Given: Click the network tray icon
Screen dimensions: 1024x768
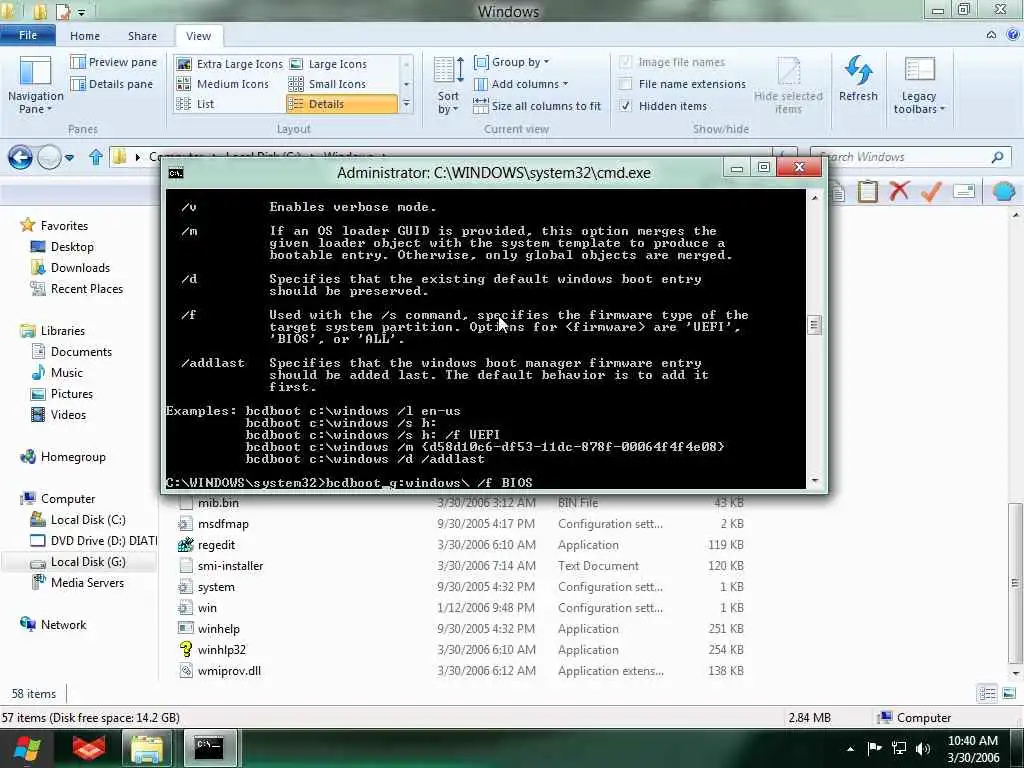Looking at the screenshot, I should pyautogui.click(x=899, y=748).
